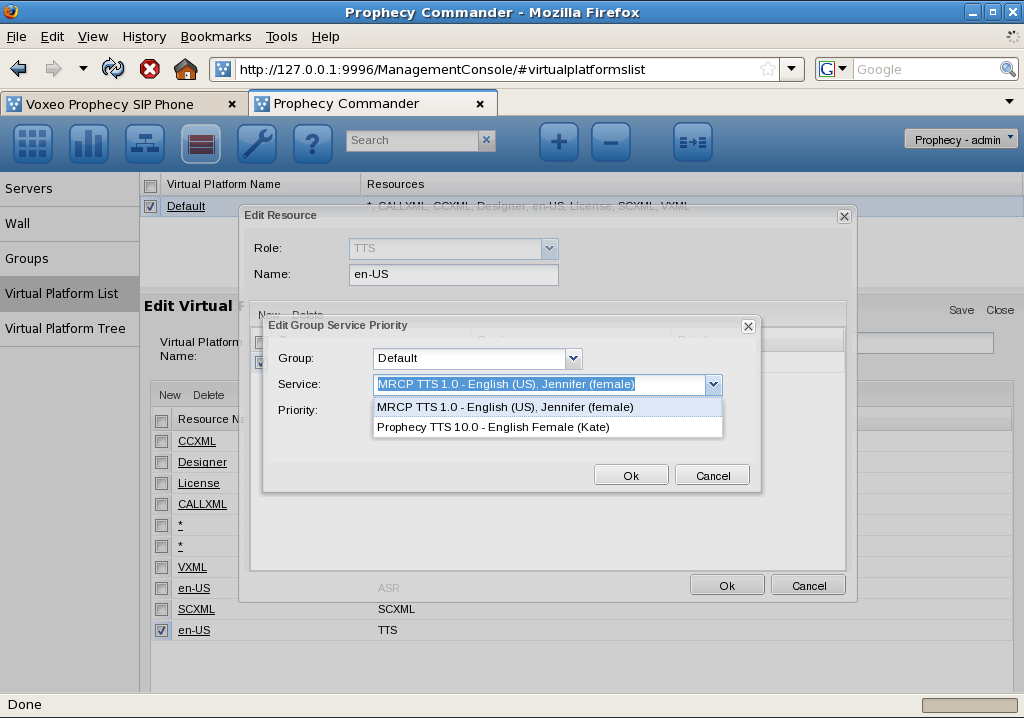Open the Virtual Platform Tree sidebar item
This screenshot has width=1024, height=718.
point(69,329)
